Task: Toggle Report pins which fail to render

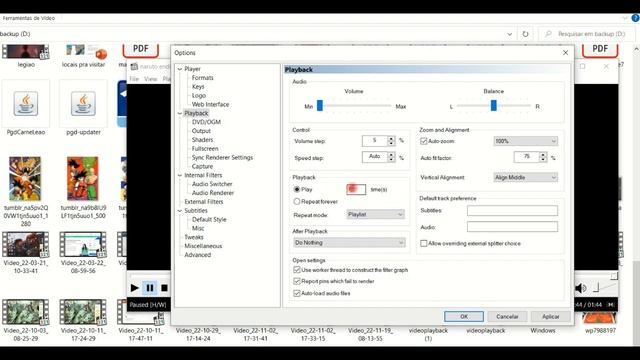Action: tap(297, 281)
